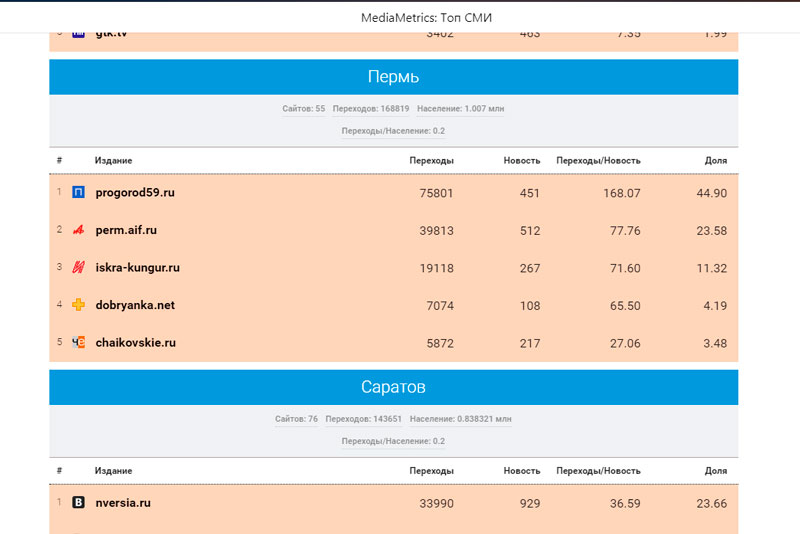Select the Саратов city header
The height and width of the screenshot is (534, 800).
393,387
